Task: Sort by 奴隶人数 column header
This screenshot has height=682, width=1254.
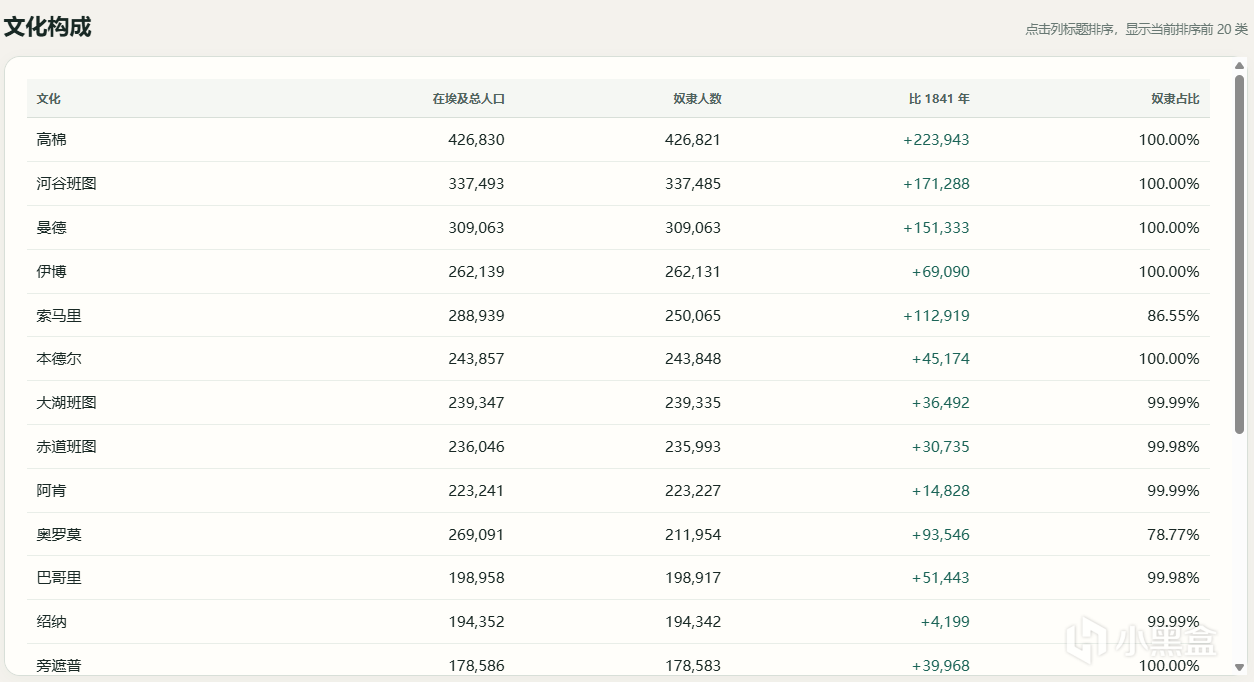Action: (x=697, y=99)
